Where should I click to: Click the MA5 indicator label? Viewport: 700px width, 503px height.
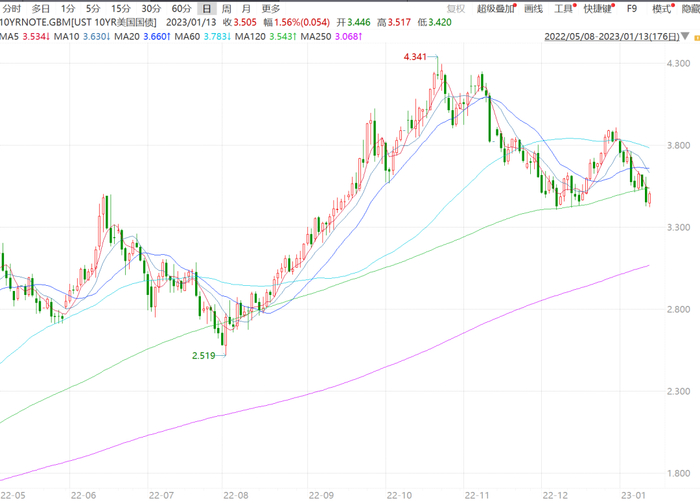point(9,37)
